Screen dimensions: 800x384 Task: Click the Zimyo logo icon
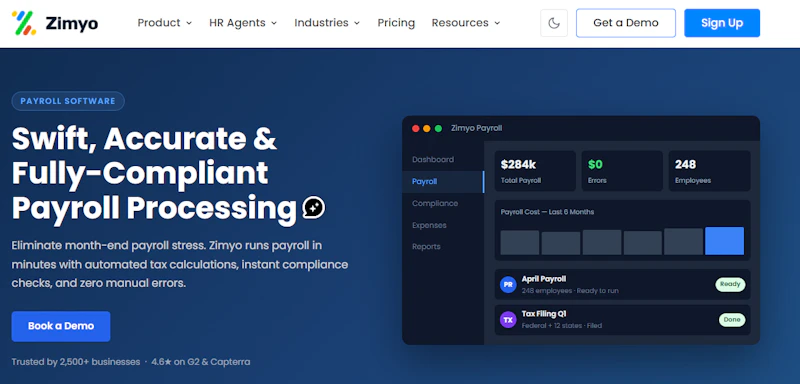point(24,23)
